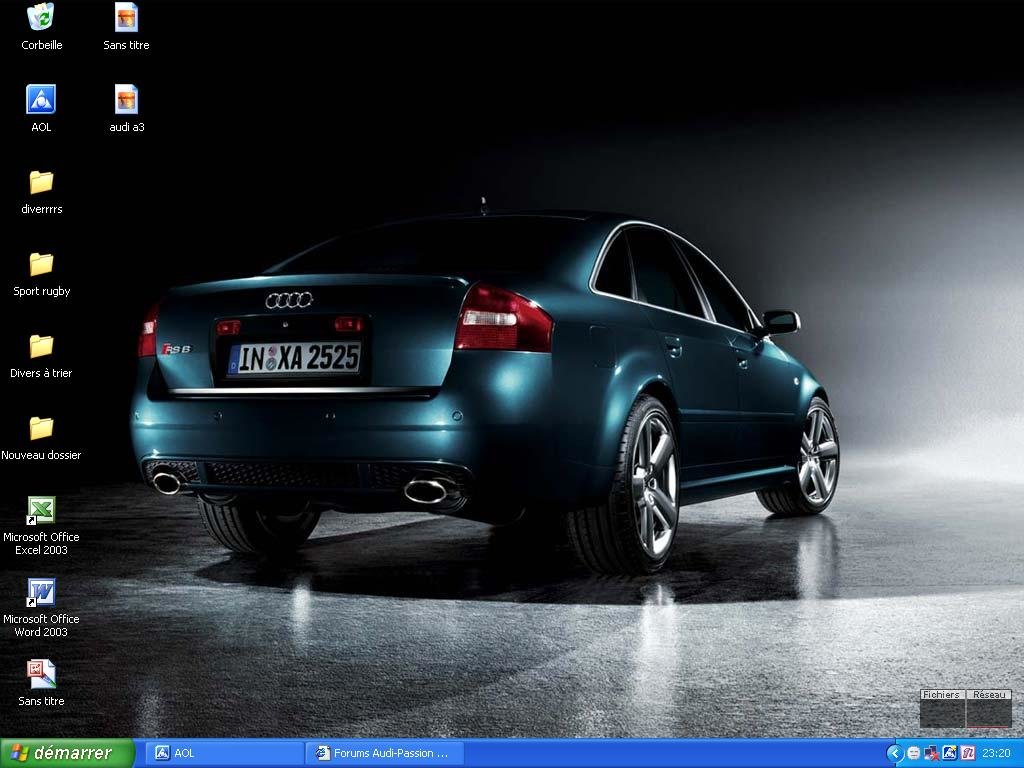Image resolution: width=1024 pixels, height=768 pixels.
Task: Click the Microsoft Office Excel 2003 shortcut
Action: [x=41, y=510]
